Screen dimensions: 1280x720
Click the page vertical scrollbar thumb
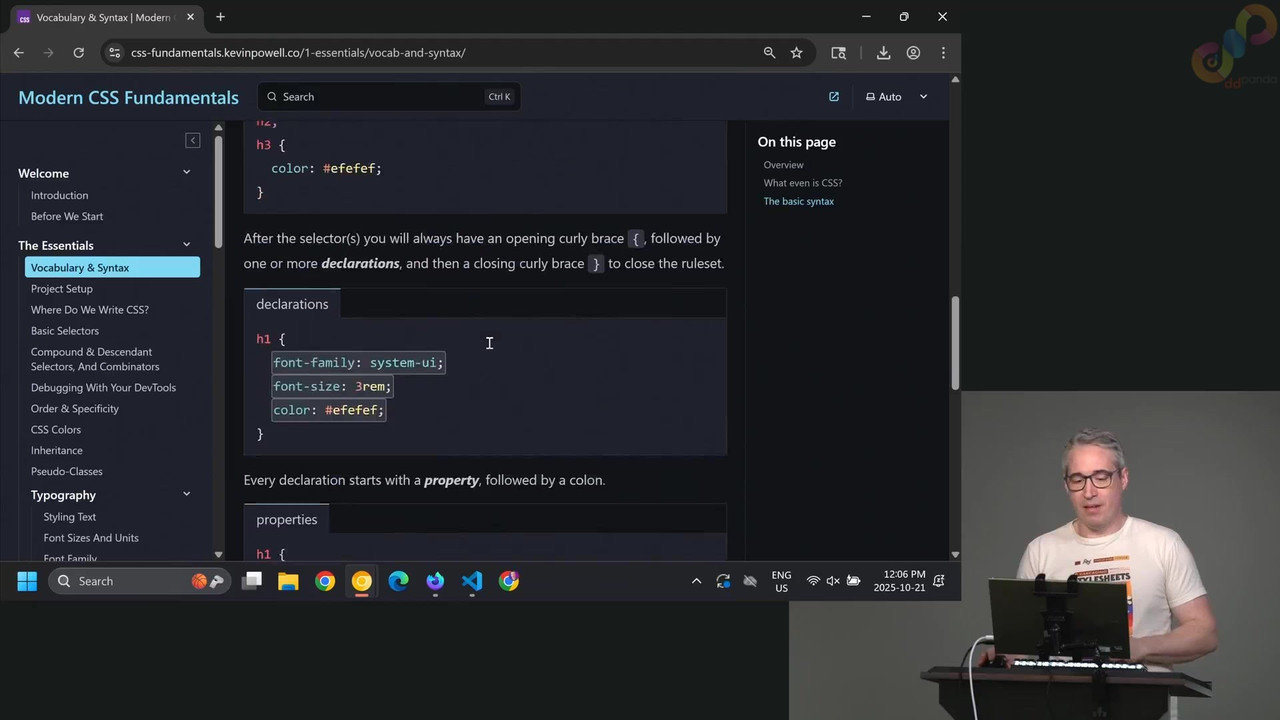955,344
